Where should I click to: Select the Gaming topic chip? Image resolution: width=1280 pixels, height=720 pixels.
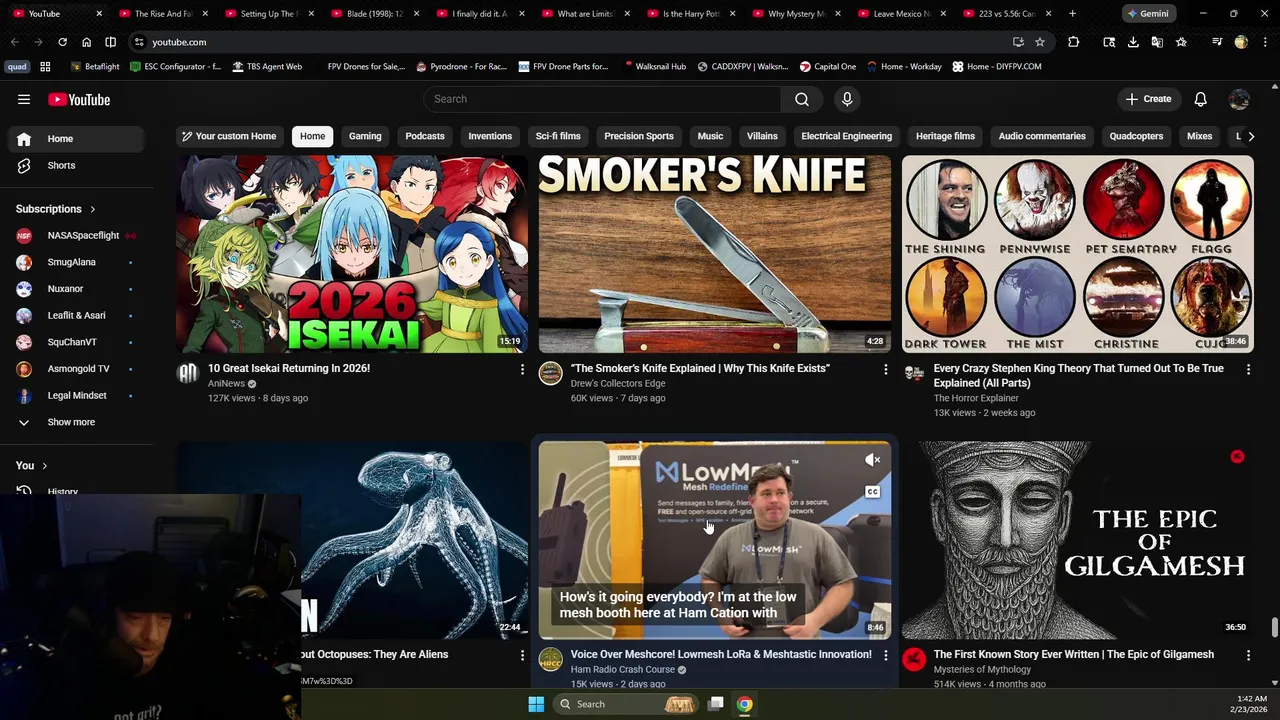365,136
